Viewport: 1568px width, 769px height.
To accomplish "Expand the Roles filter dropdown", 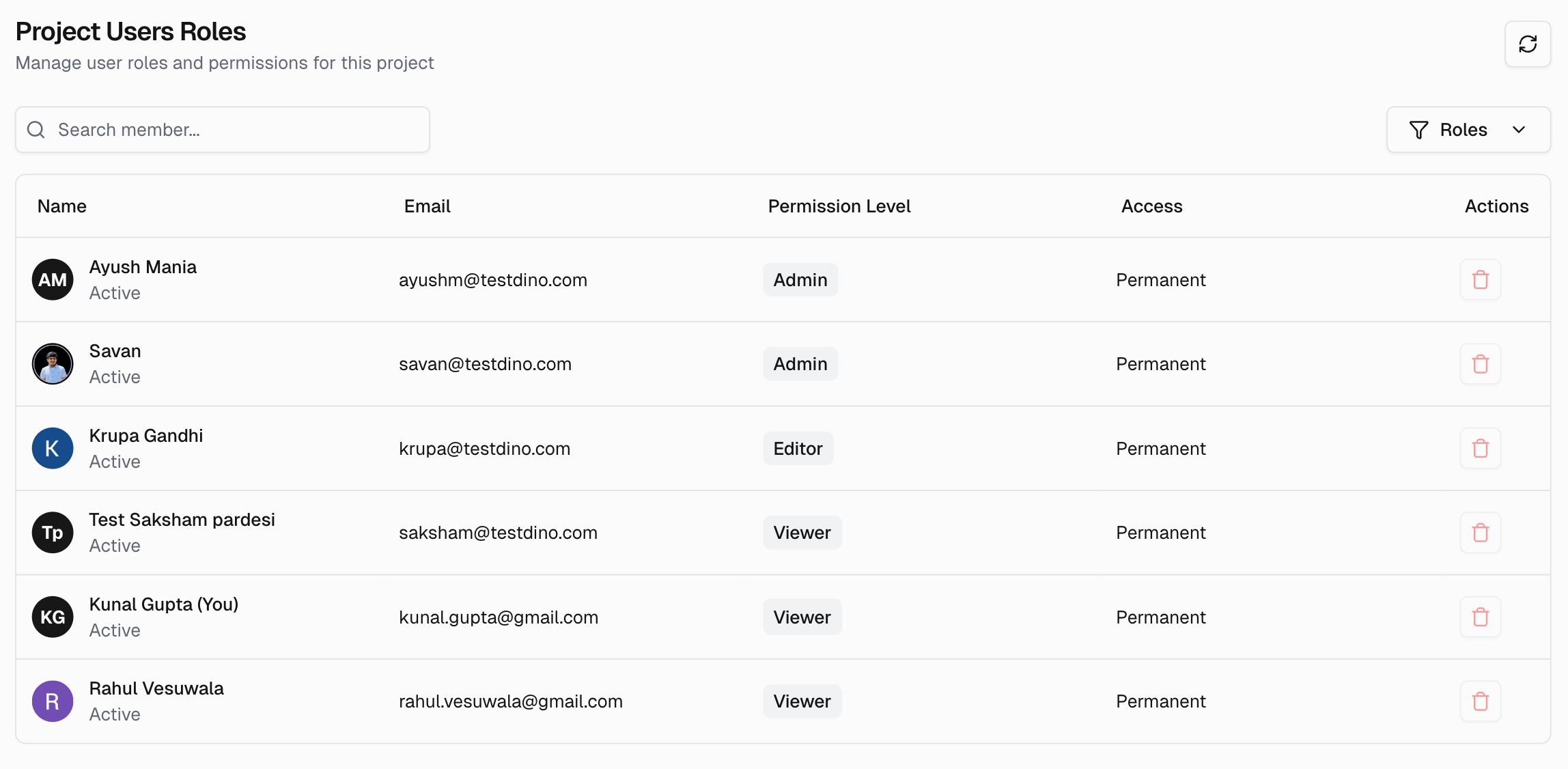I will (x=1468, y=129).
